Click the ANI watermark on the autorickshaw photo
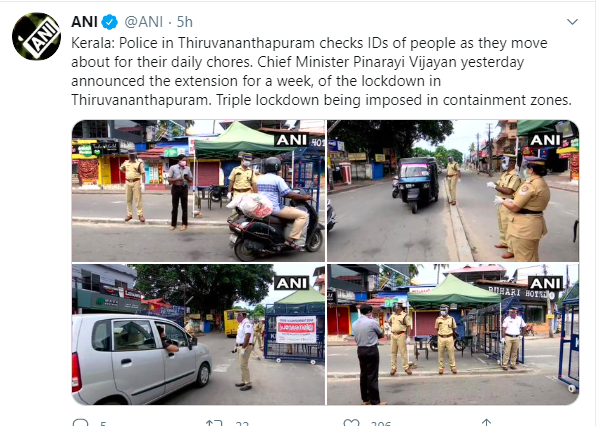Screen dimensions: 596x426 (x=545, y=140)
